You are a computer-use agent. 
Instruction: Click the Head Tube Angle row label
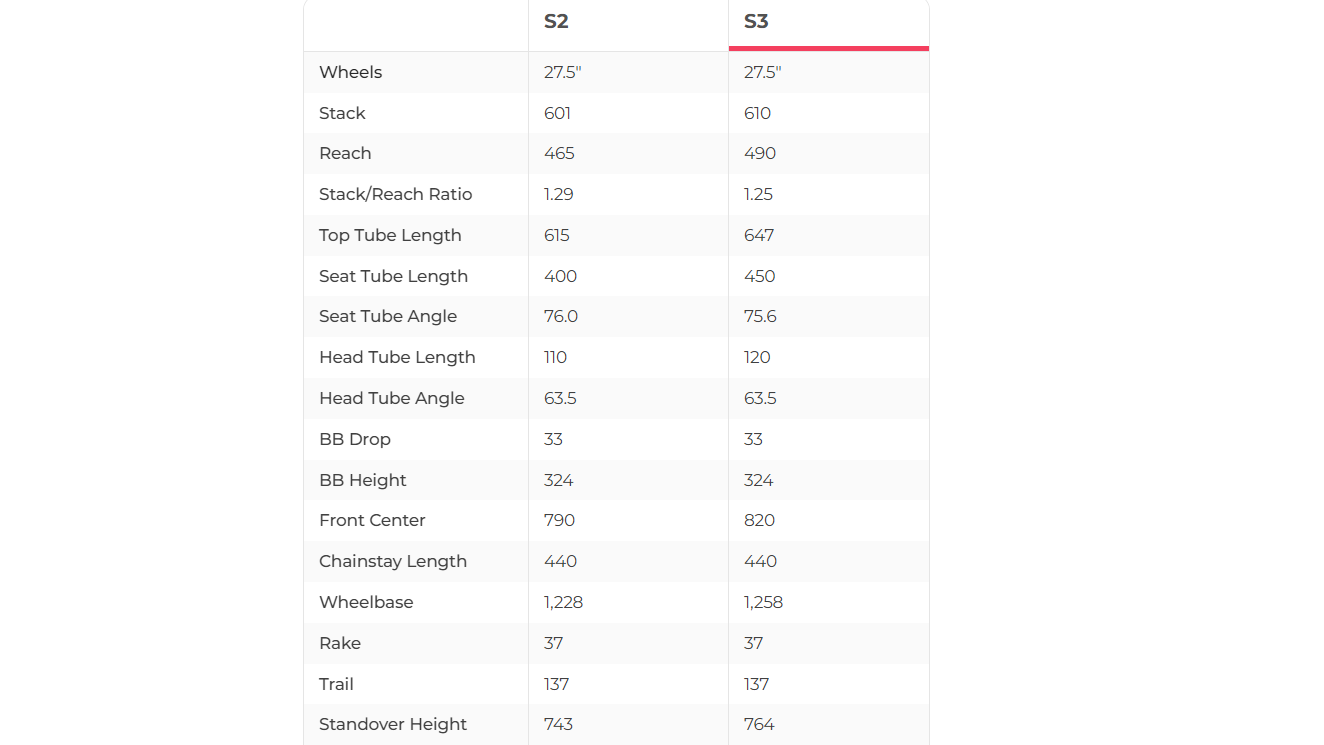391,398
